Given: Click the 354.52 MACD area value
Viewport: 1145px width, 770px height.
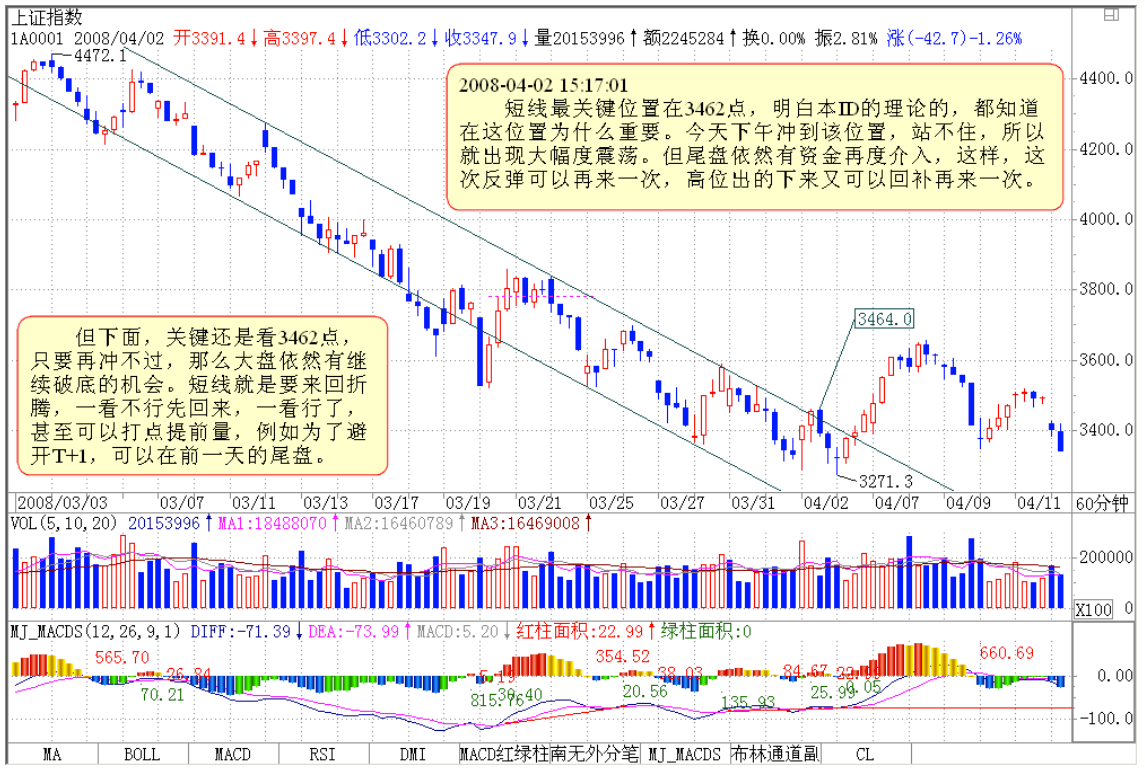Looking at the screenshot, I should pyautogui.click(x=622, y=656).
